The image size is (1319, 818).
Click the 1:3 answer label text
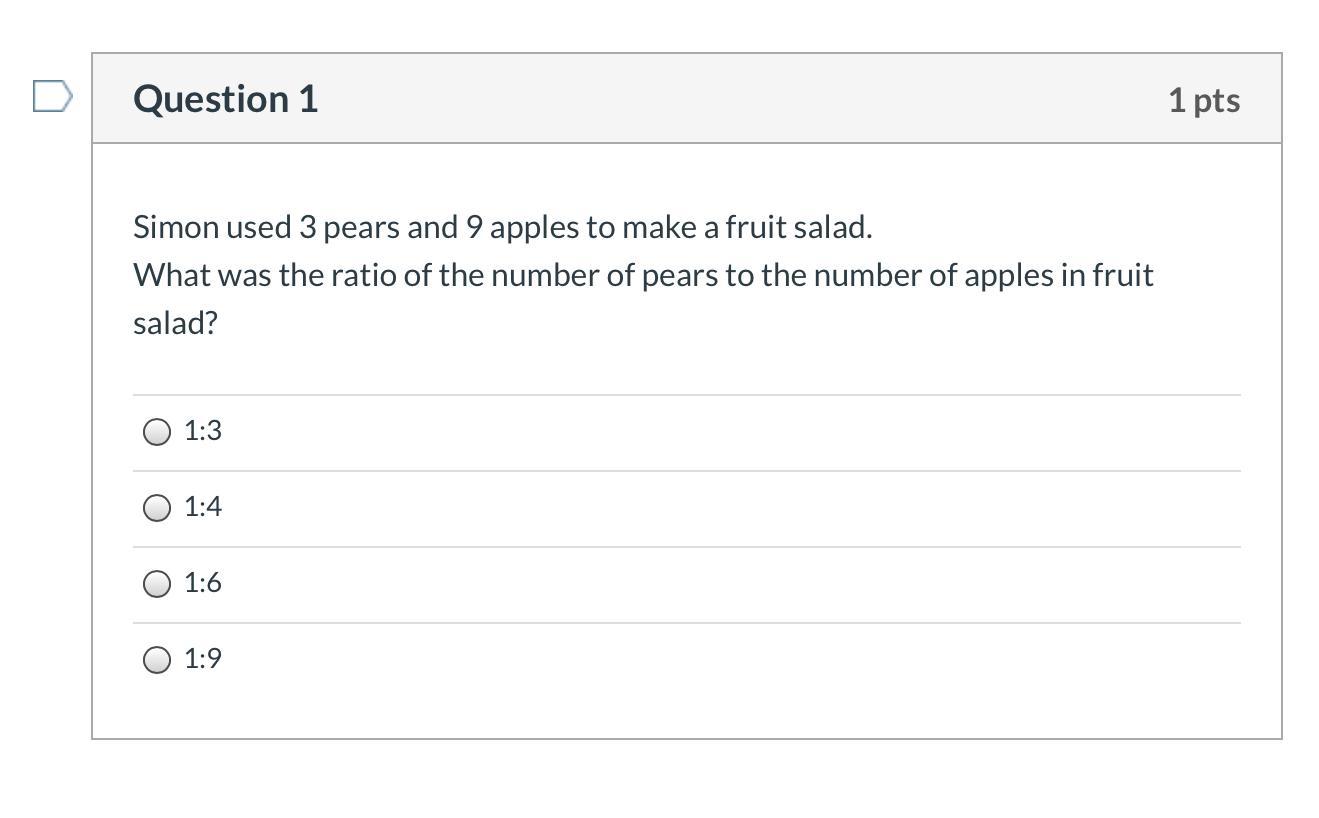point(203,431)
